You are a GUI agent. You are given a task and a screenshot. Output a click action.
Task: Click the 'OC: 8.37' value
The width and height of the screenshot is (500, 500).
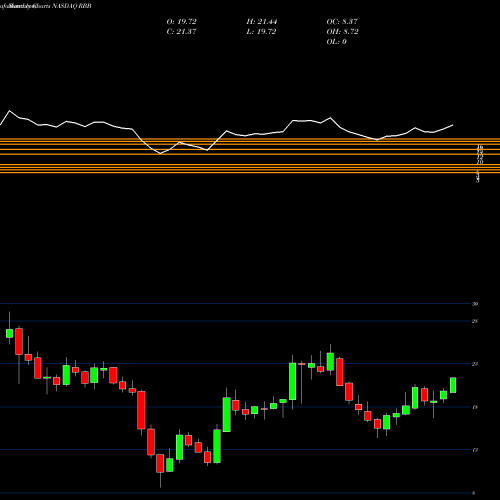point(342,22)
